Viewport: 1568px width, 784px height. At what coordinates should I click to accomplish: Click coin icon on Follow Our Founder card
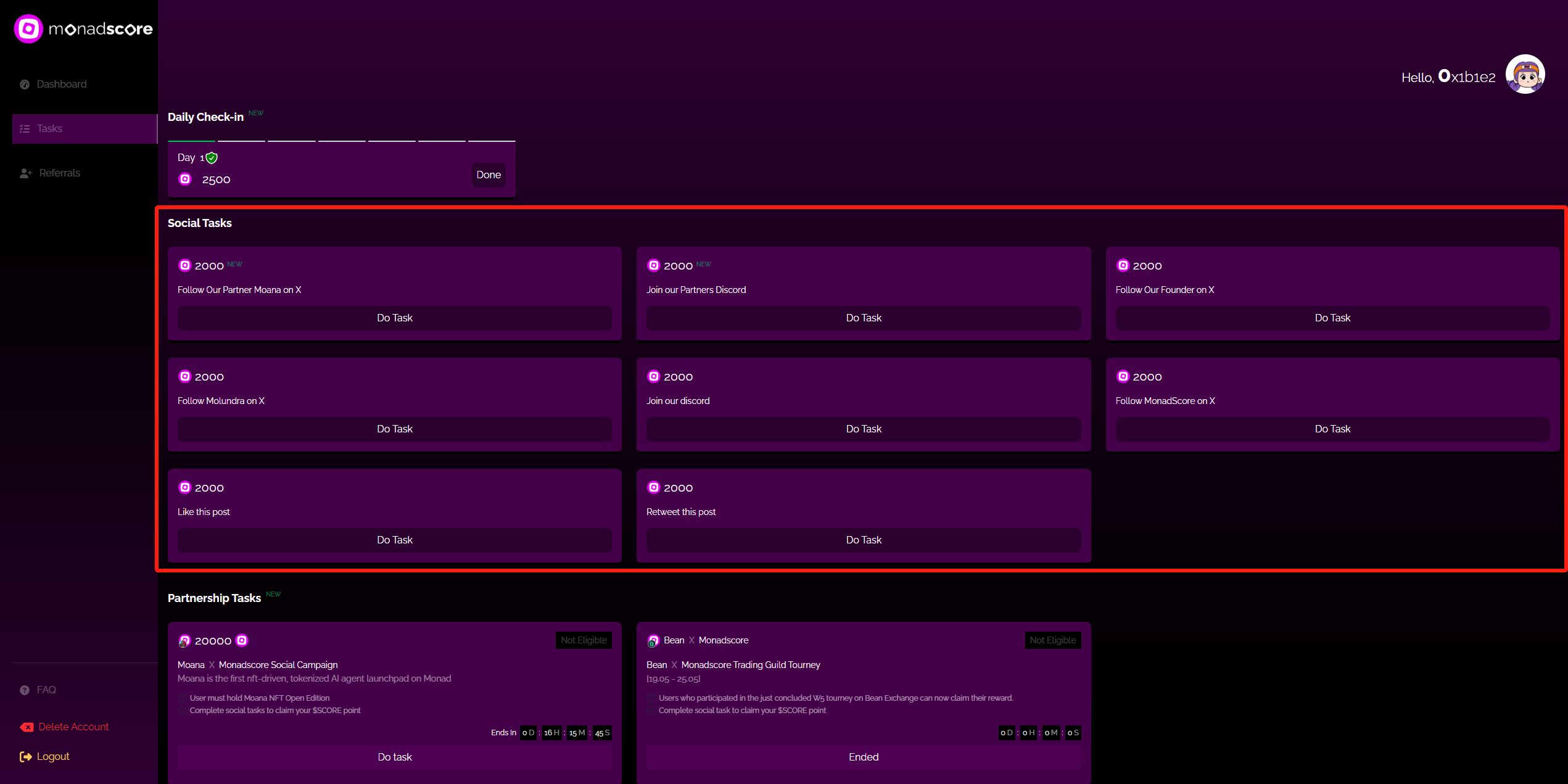(1123, 265)
